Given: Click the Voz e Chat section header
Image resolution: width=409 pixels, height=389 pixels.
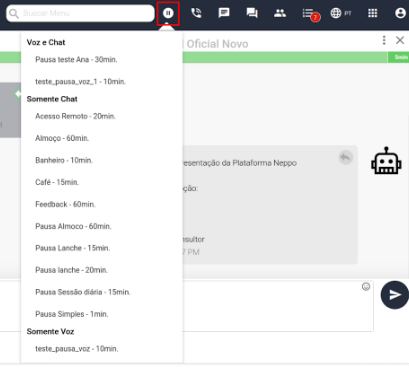Looking at the screenshot, I should click(46, 42).
